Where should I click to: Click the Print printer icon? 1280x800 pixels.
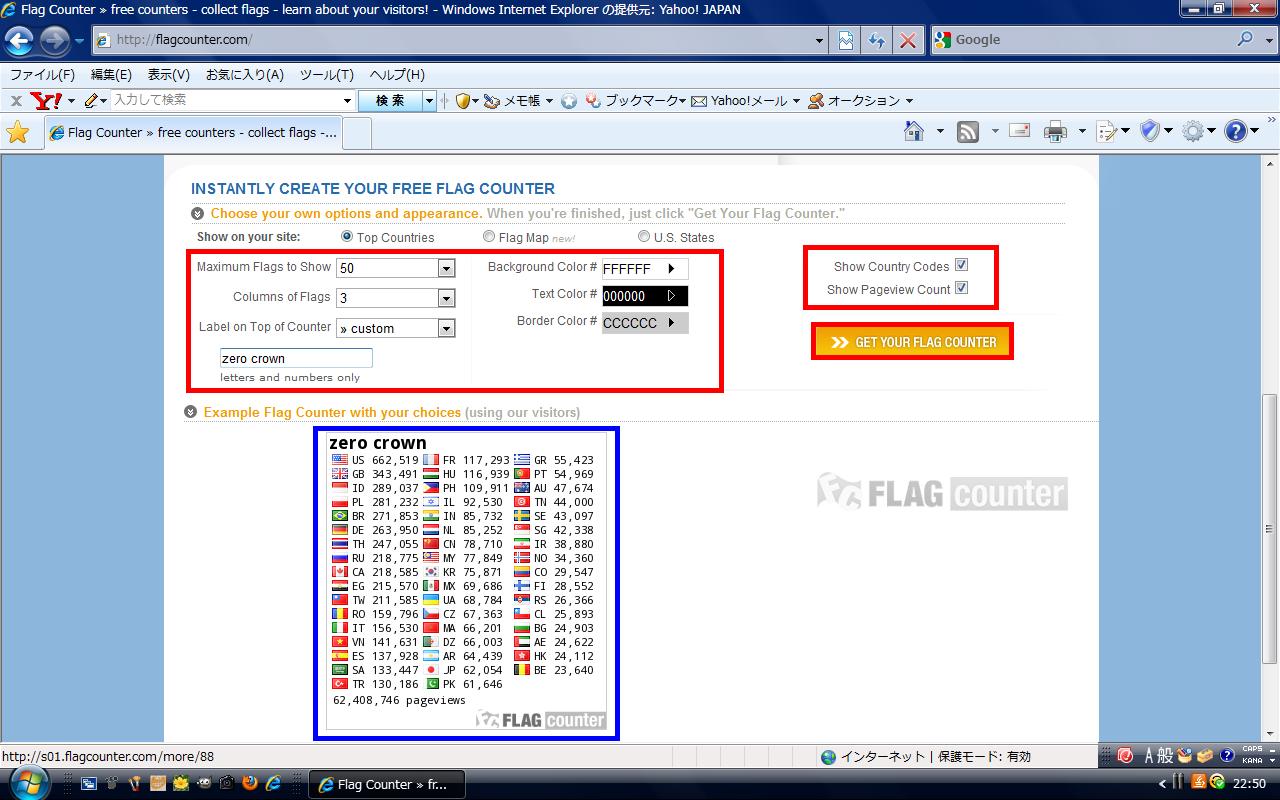pos(1055,131)
